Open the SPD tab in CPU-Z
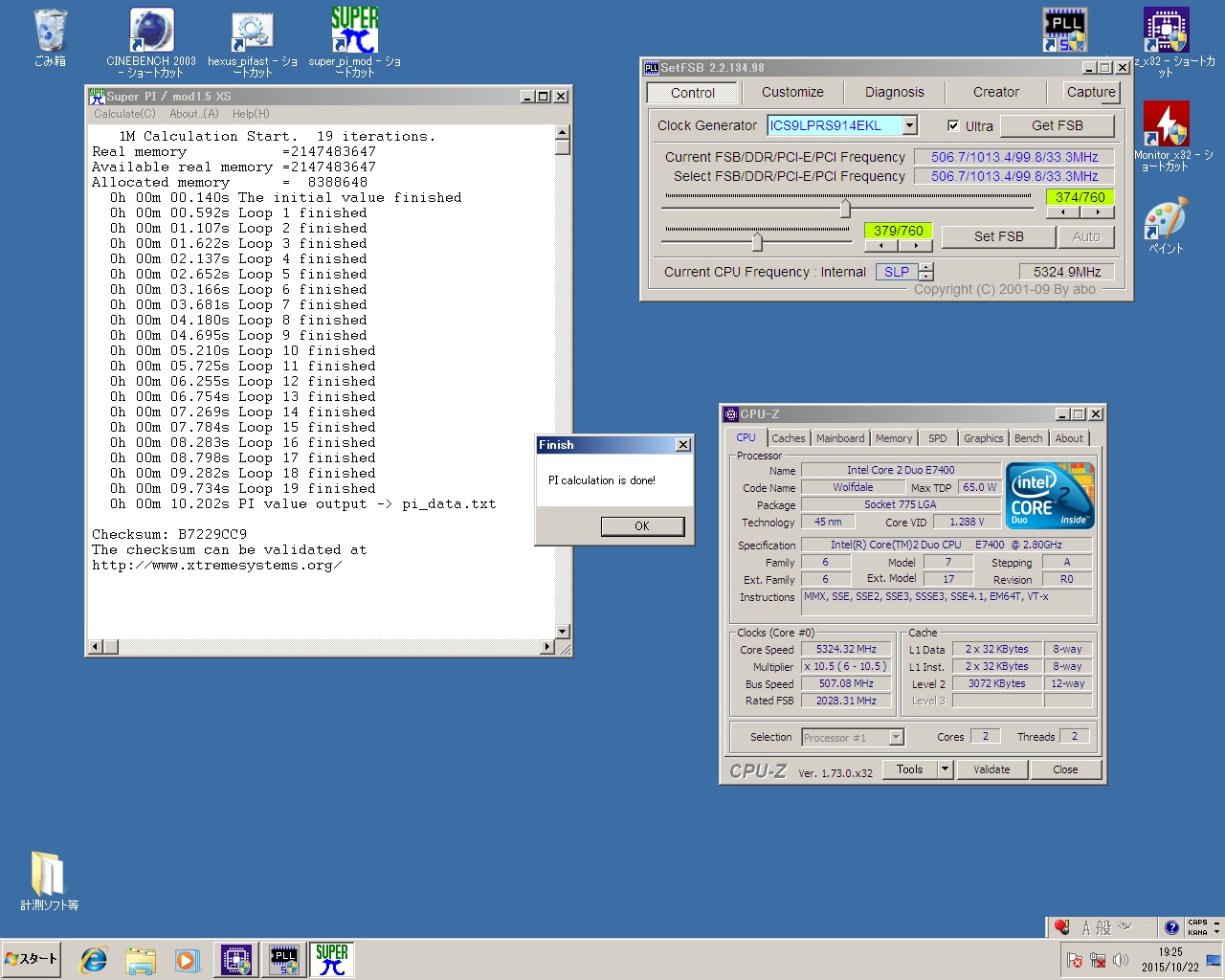 point(938,438)
